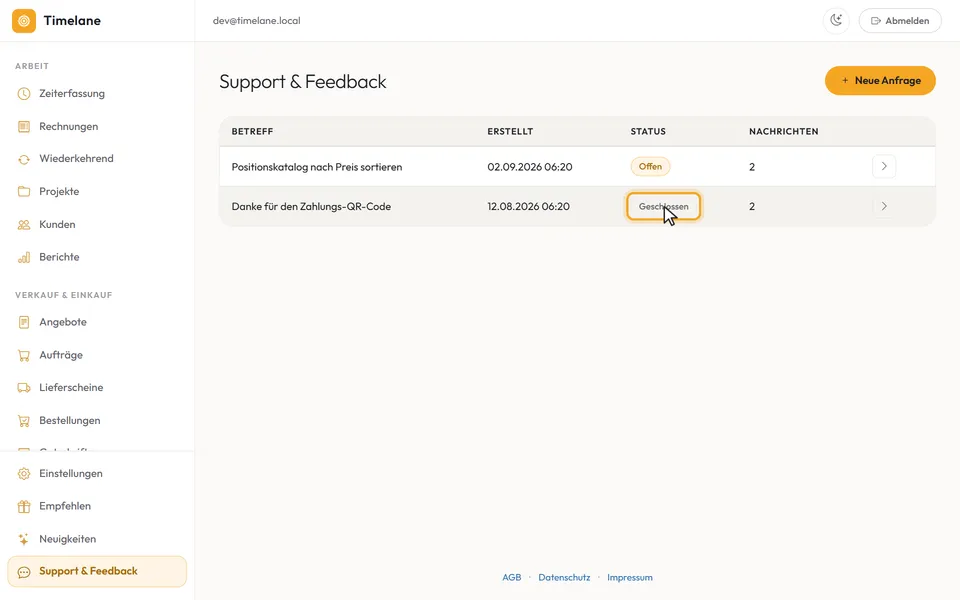The image size is (960, 600).
Task: Click the Kunden people icon
Action: coord(24,225)
